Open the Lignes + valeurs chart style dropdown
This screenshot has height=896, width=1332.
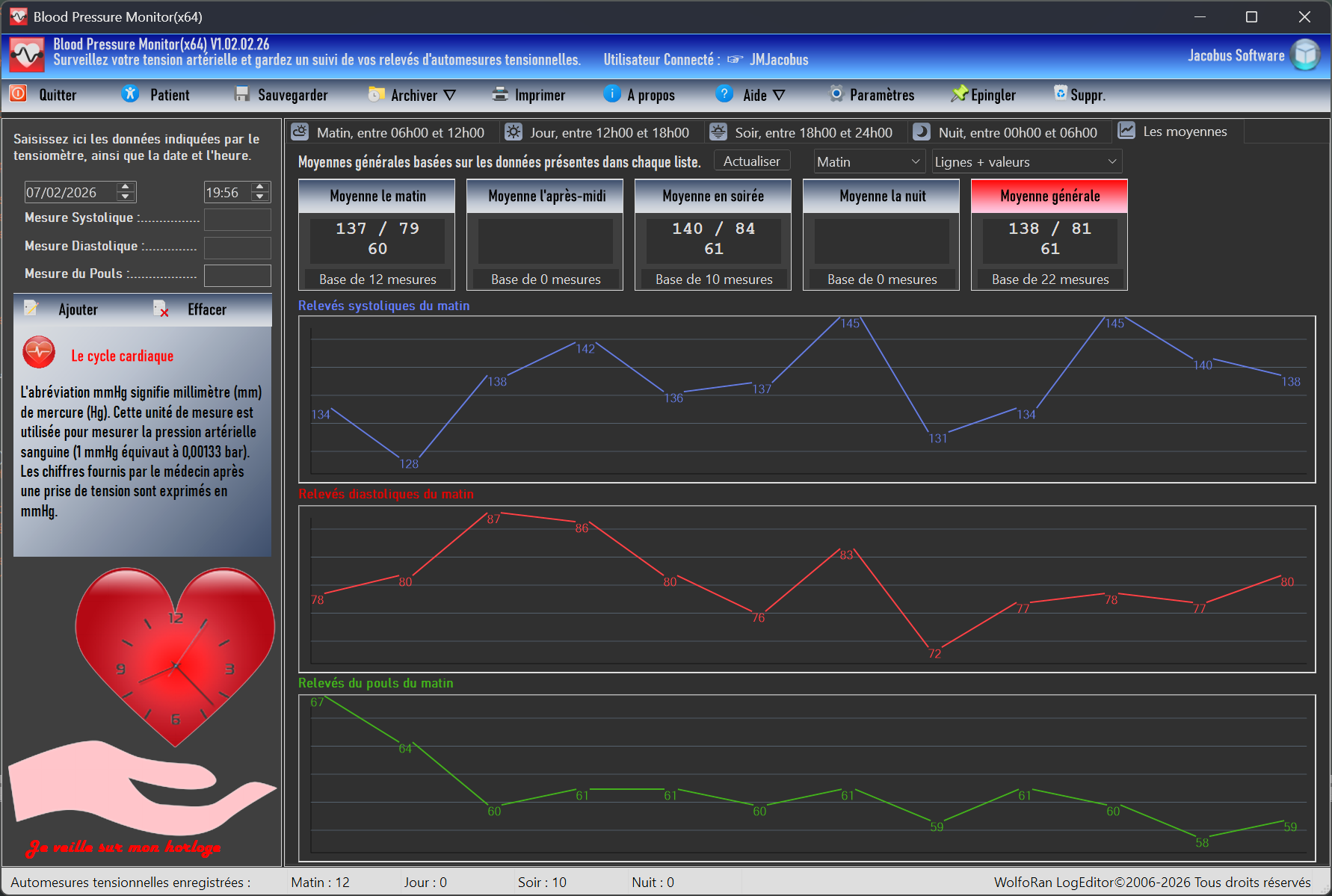(1026, 162)
